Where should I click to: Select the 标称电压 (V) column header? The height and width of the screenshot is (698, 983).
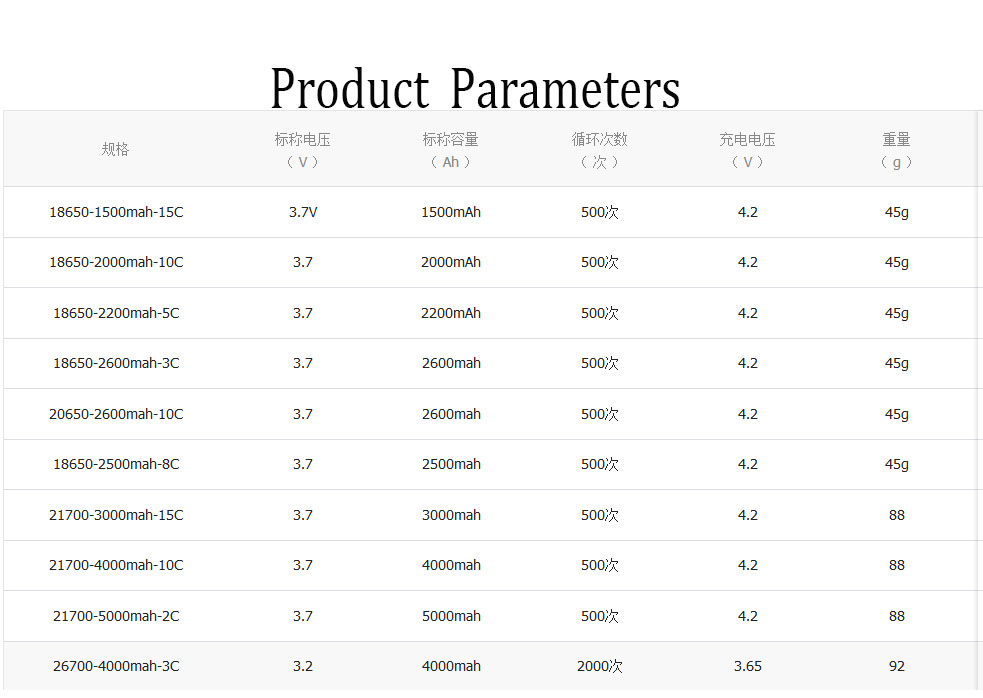point(303,151)
